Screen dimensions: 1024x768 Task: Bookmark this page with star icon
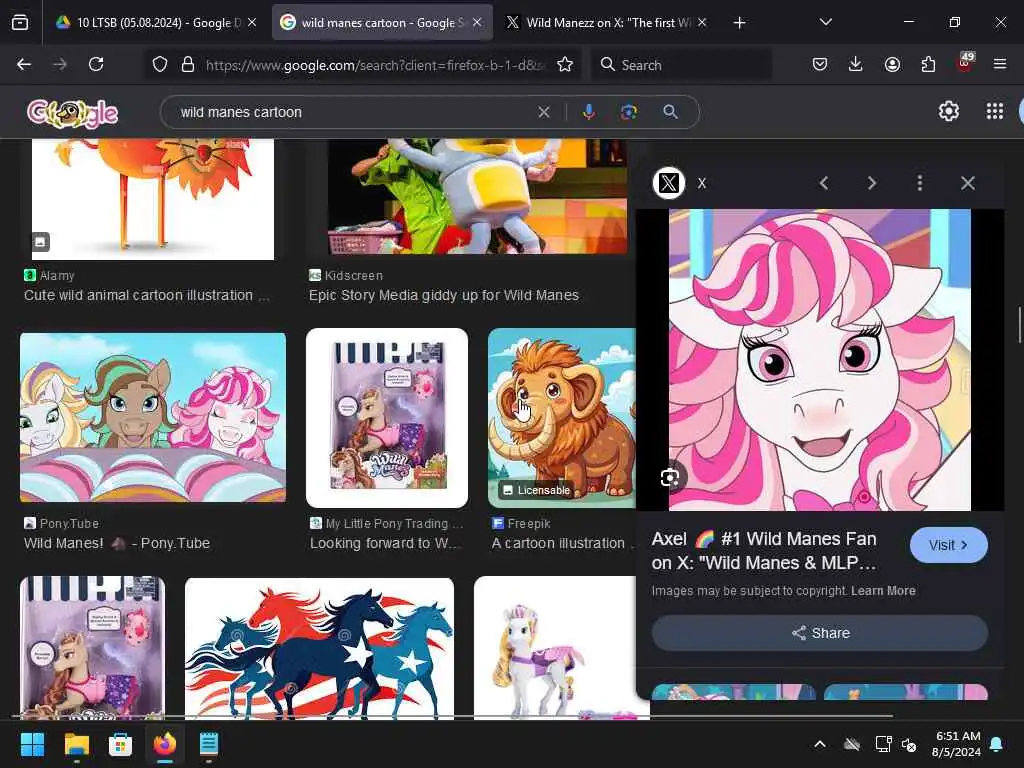[x=565, y=64]
